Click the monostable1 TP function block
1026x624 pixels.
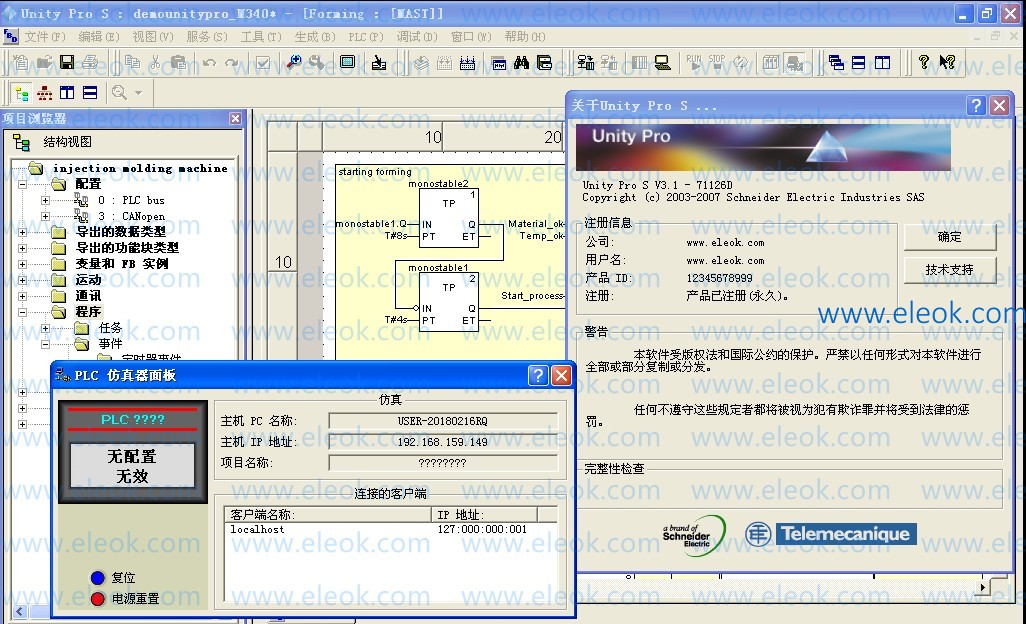tap(449, 302)
